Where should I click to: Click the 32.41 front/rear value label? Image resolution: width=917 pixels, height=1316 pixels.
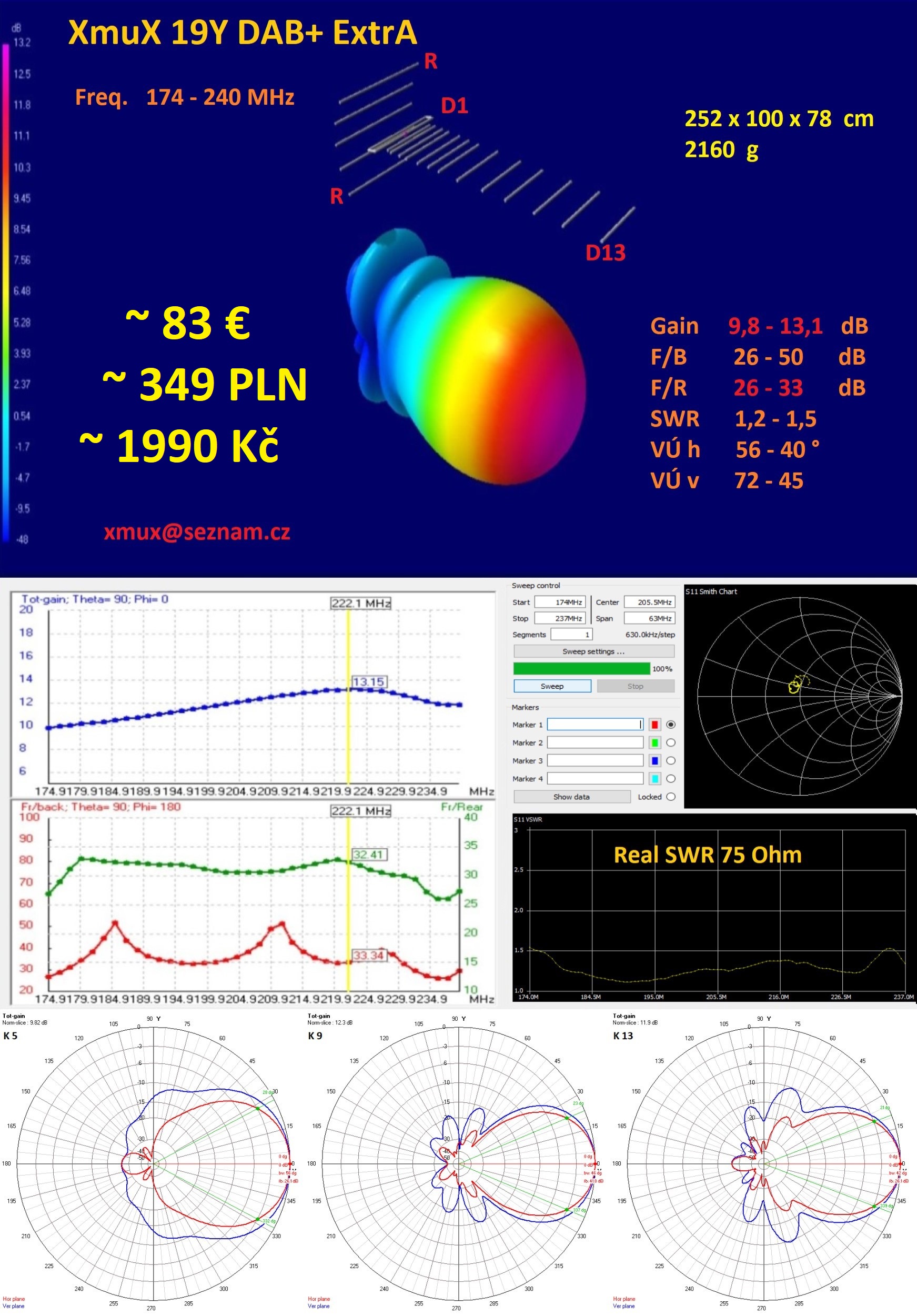(369, 855)
